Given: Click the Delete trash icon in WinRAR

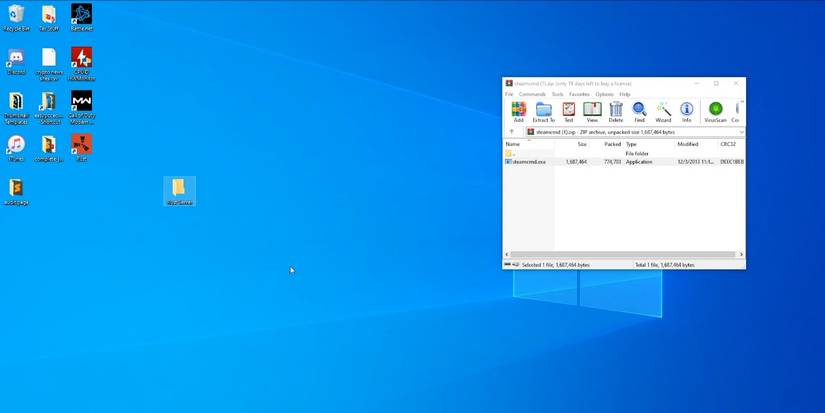Looking at the screenshot, I should coord(616,112).
